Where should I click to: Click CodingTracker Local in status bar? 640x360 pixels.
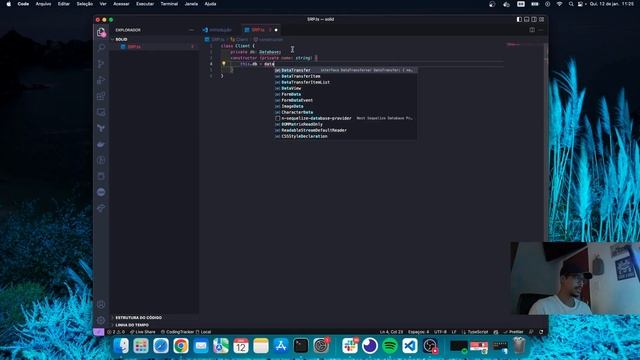pos(186,332)
